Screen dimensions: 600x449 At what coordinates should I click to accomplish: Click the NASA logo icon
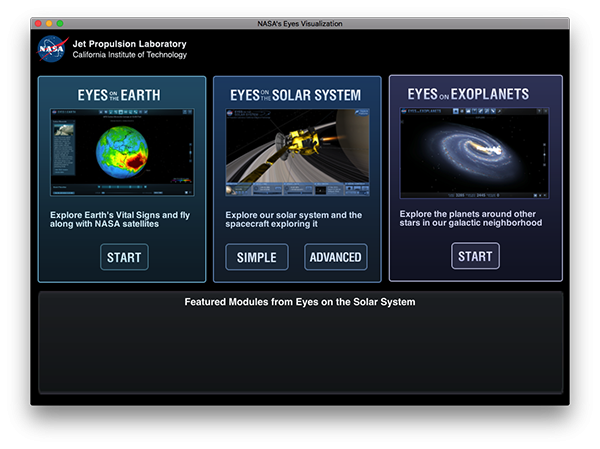pos(52,49)
